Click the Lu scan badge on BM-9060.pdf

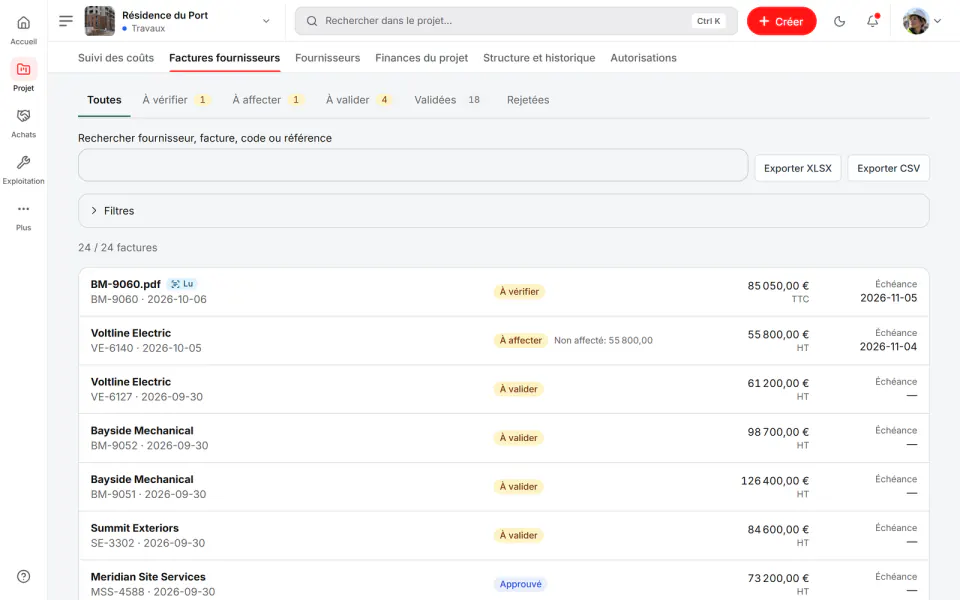(182, 284)
